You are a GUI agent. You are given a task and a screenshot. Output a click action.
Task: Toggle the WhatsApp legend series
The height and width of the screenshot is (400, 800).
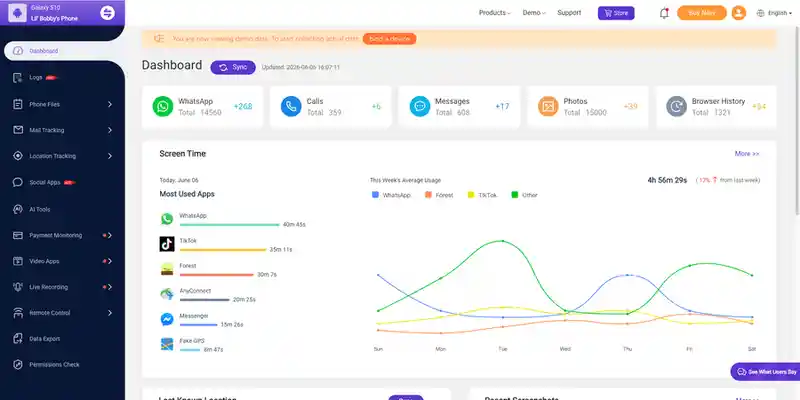pos(391,195)
